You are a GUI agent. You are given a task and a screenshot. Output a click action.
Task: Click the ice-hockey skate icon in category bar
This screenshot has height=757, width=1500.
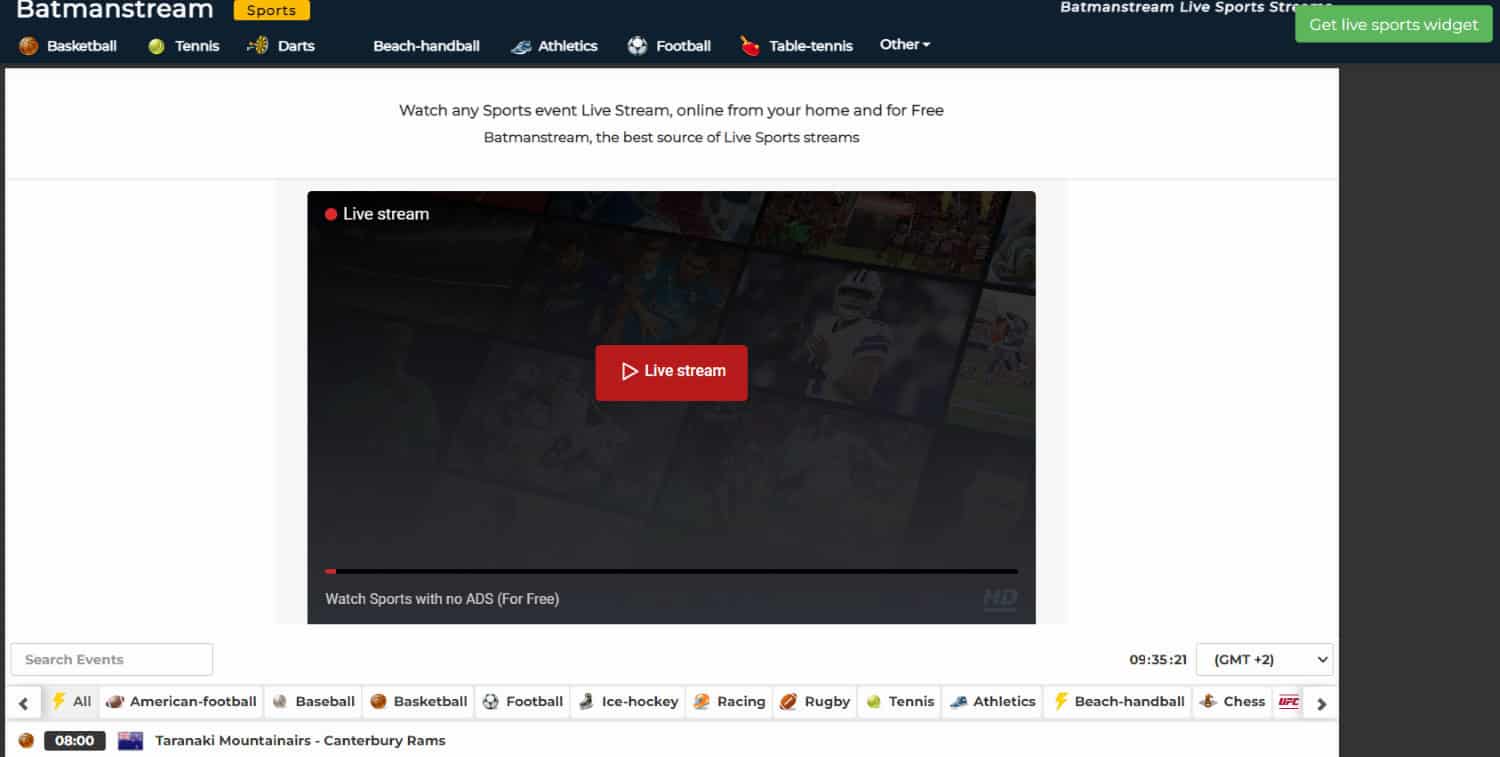[586, 702]
